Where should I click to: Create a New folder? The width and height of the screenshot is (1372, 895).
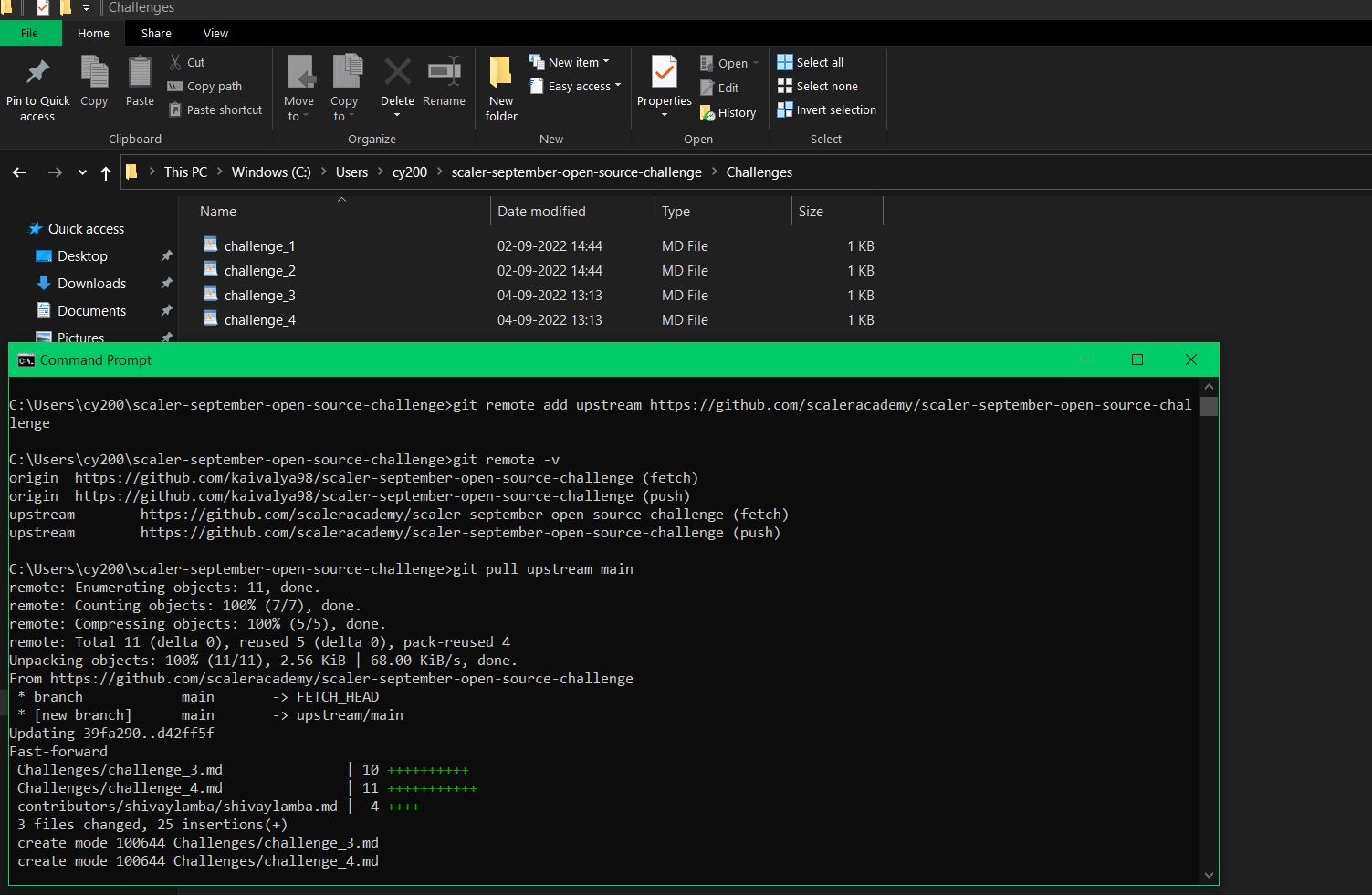(501, 88)
